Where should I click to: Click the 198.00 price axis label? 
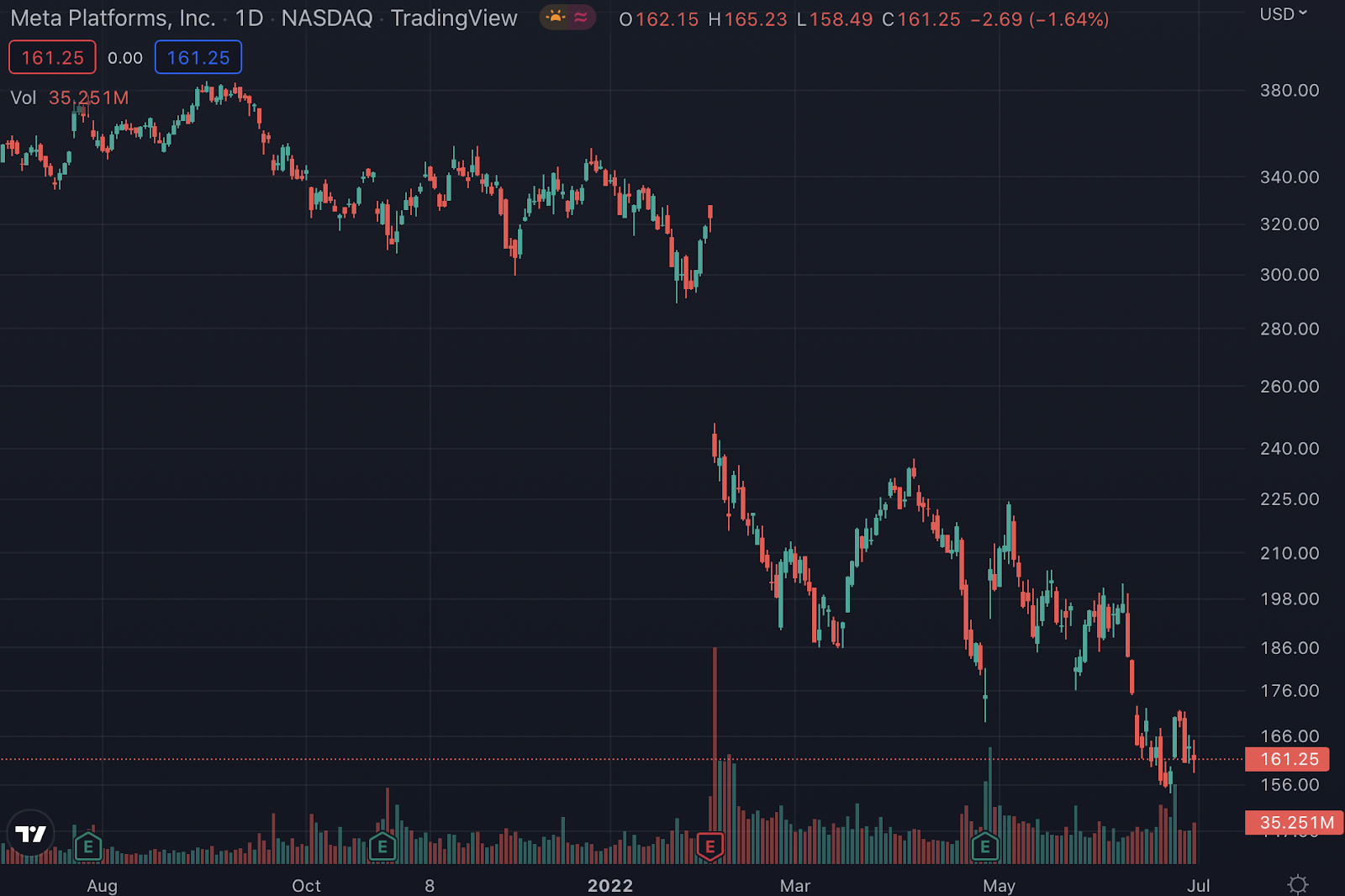1290,598
